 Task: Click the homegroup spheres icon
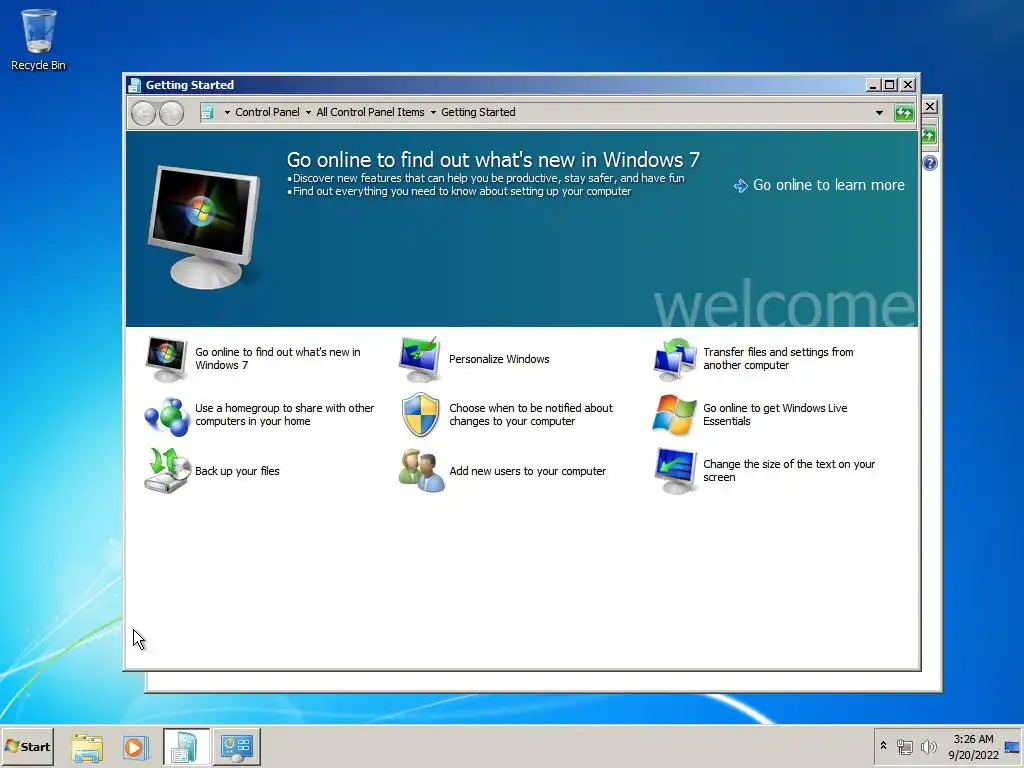(167, 415)
